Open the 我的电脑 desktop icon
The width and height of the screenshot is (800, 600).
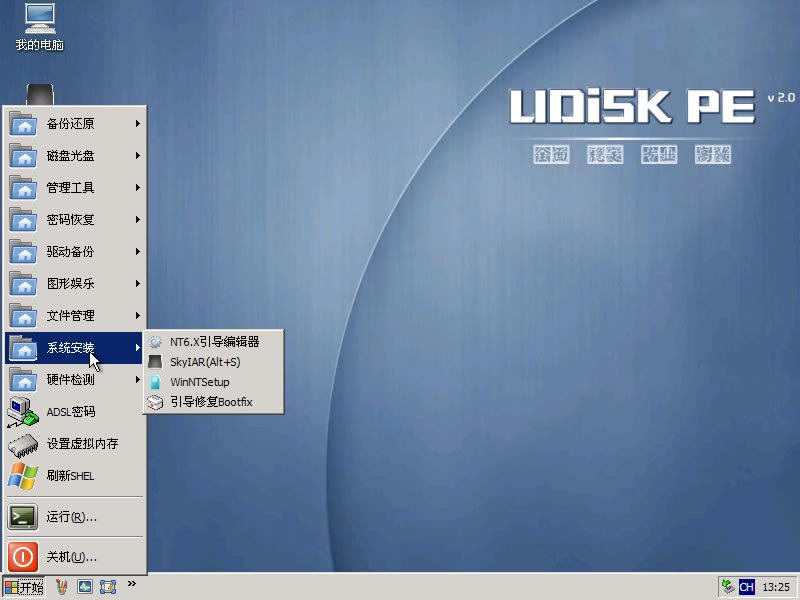tap(39, 27)
